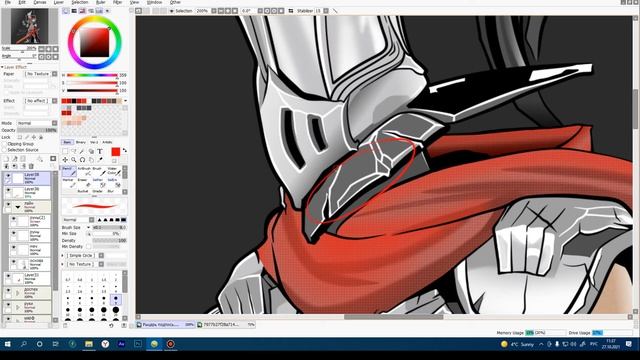Adjust the brush Density slider

click(109, 240)
